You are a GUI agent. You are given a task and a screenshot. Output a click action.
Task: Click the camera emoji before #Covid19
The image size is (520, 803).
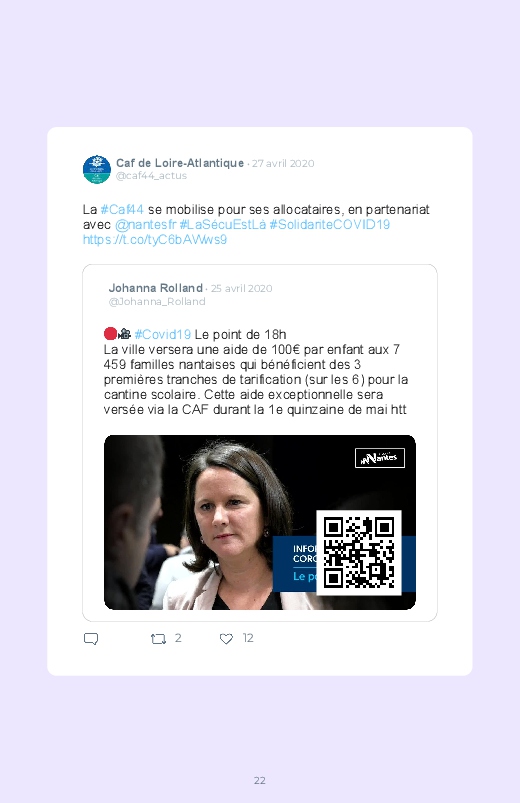[124, 334]
